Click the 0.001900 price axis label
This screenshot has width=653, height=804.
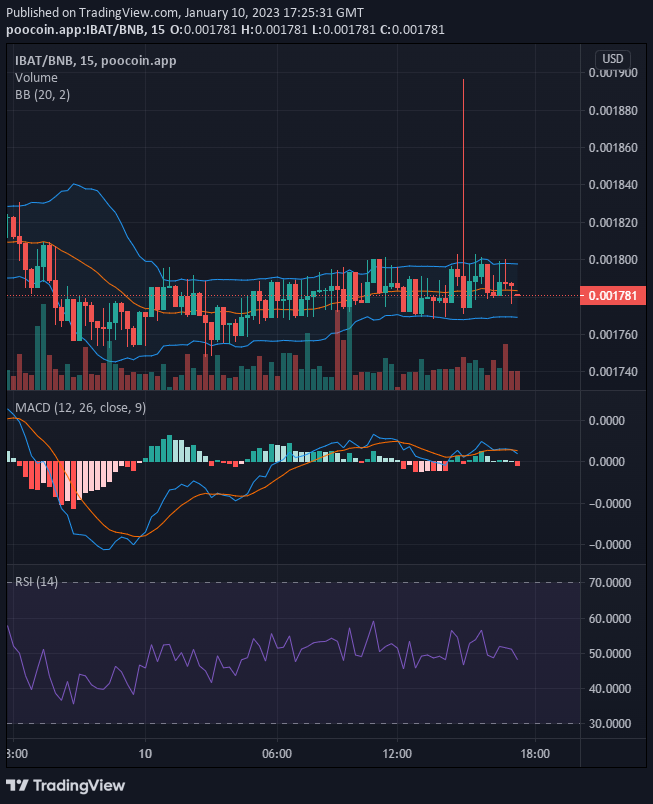(613, 73)
